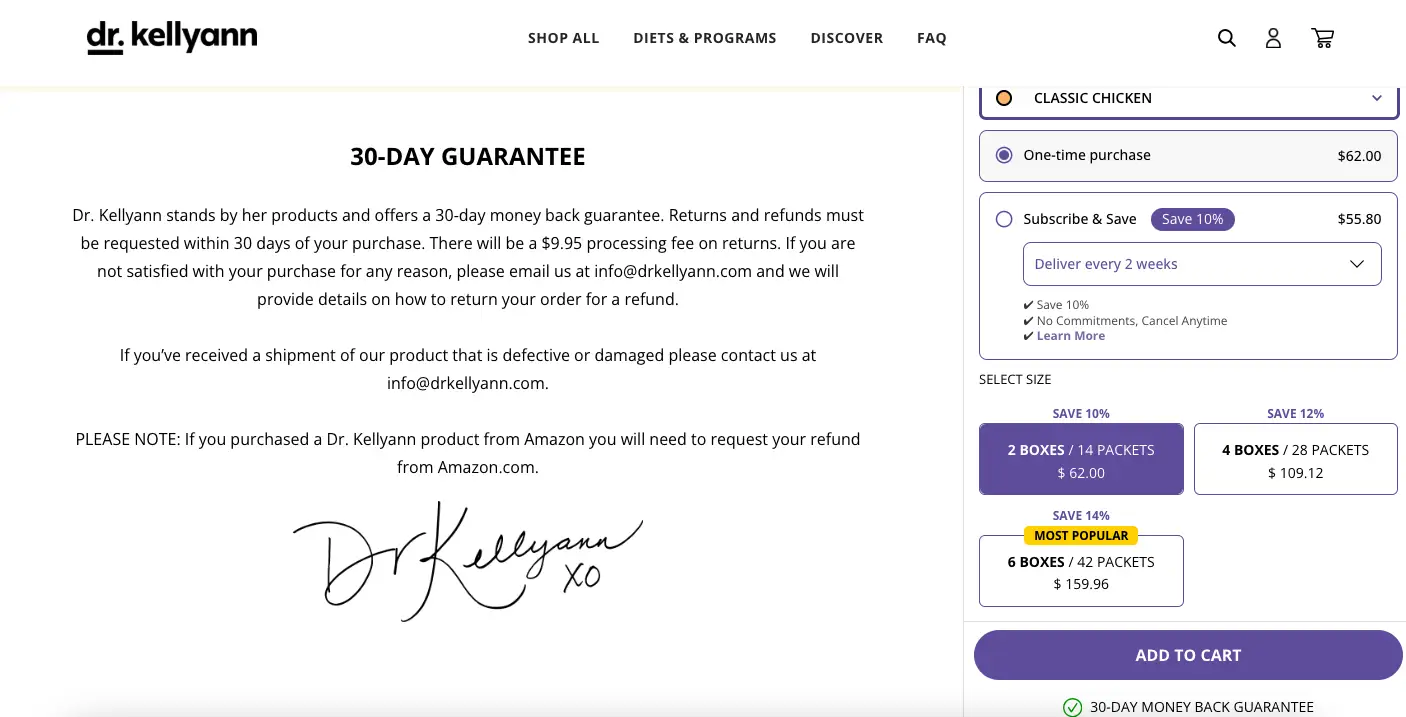Image resolution: width=1406 pixels, height=717 pixels.
Task: Select the One-time purchase option
Action: [x=1003, y=155]
